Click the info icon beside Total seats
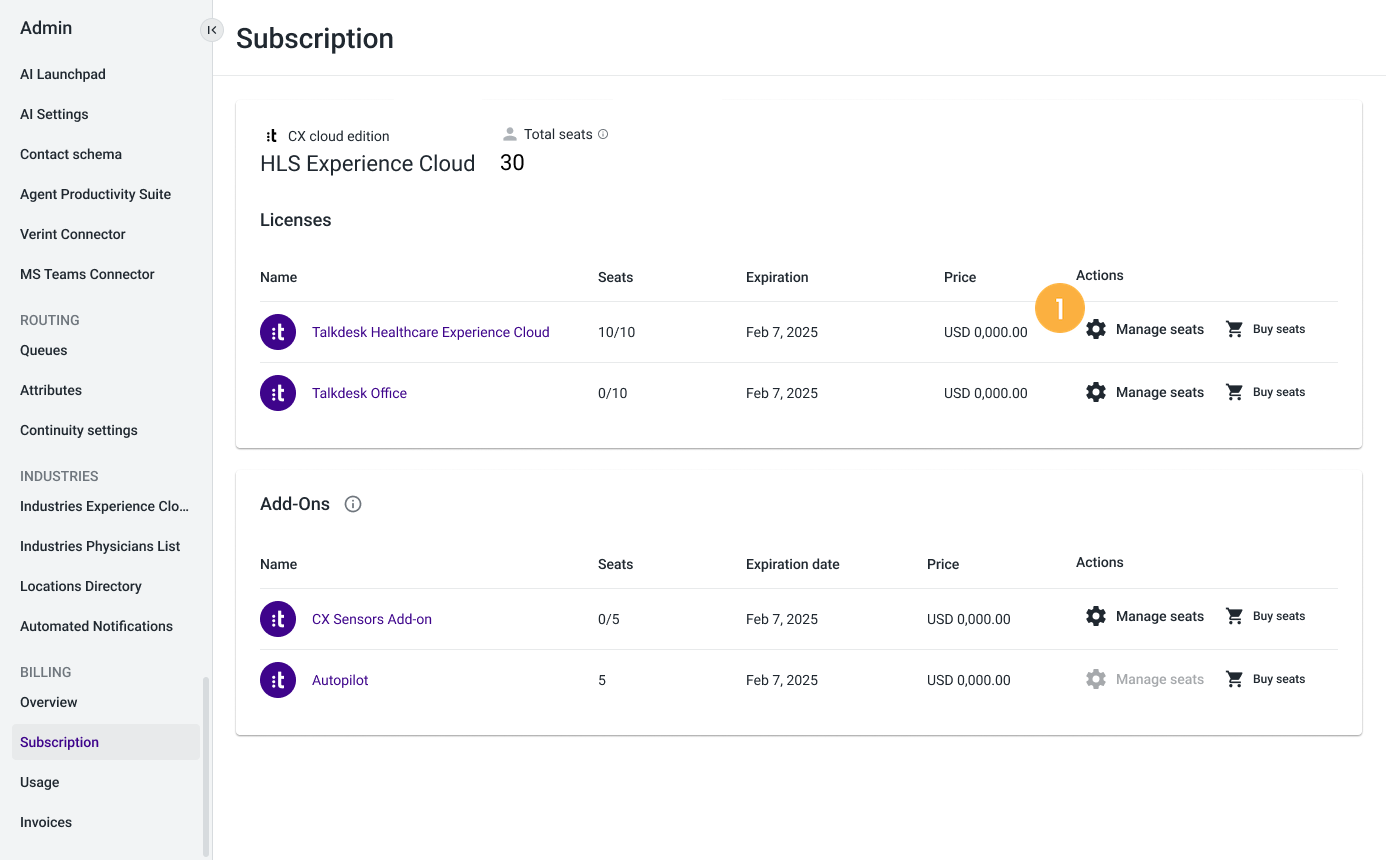Screen dimensions: 1386x860 [x=603, y=134]
